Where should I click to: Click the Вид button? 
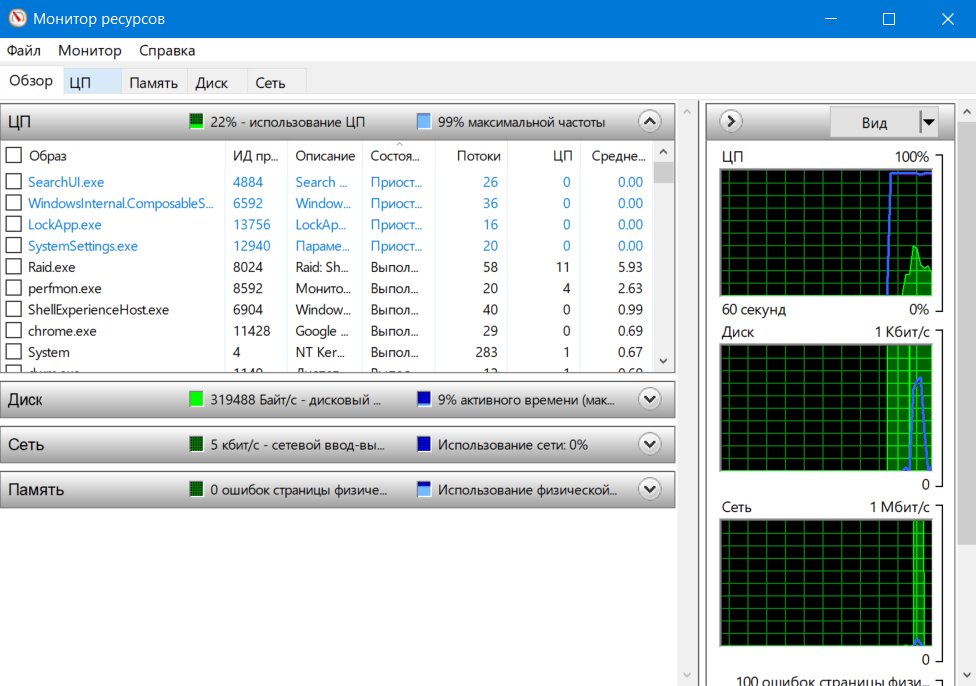(x=875, y=122)
